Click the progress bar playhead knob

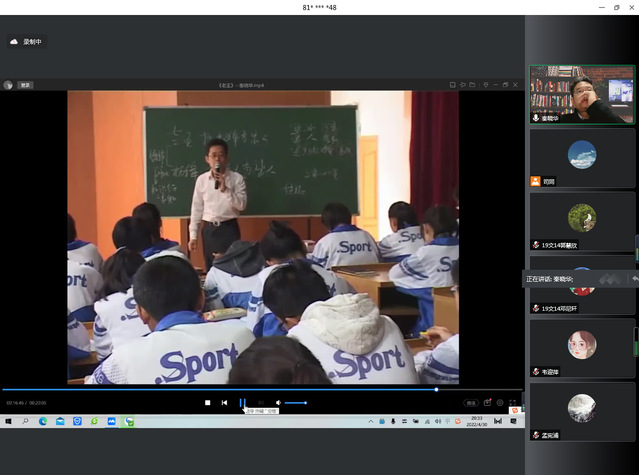point(436,389)
